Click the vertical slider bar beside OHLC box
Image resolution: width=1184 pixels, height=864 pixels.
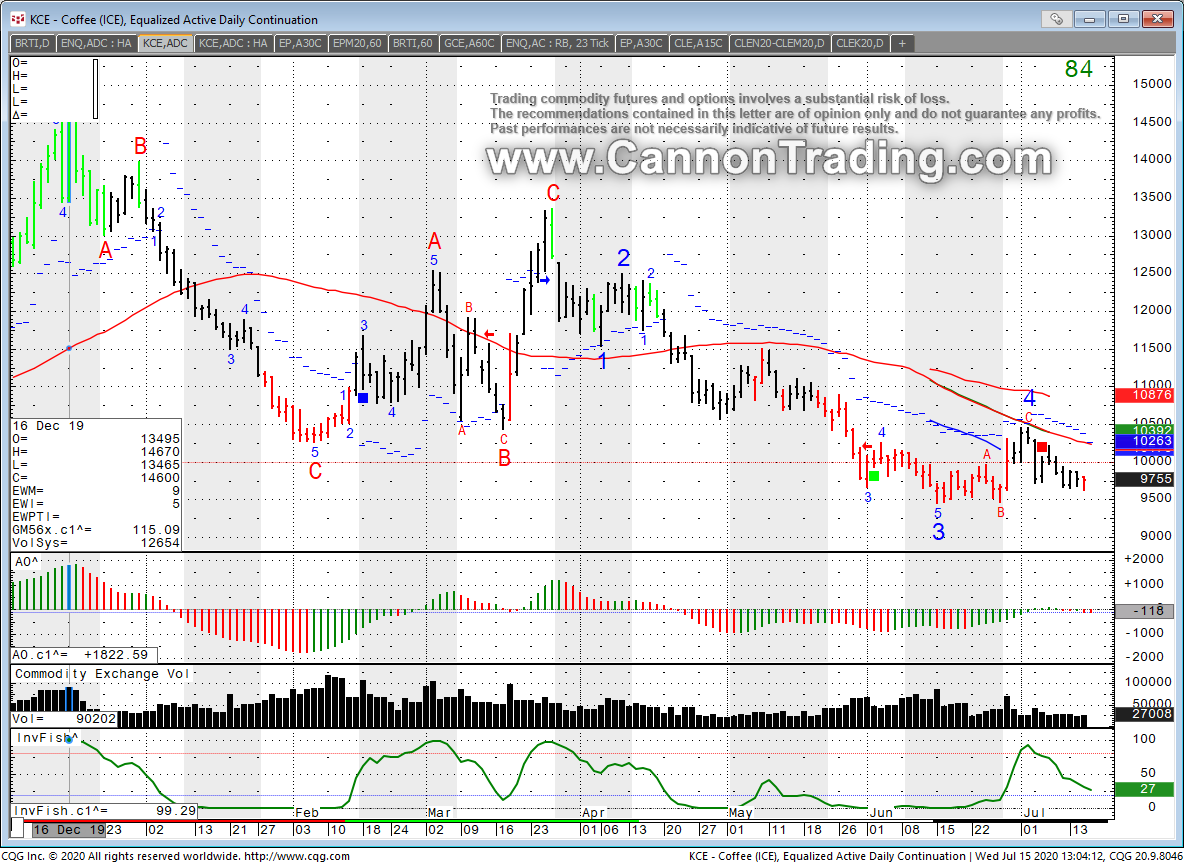96,88
